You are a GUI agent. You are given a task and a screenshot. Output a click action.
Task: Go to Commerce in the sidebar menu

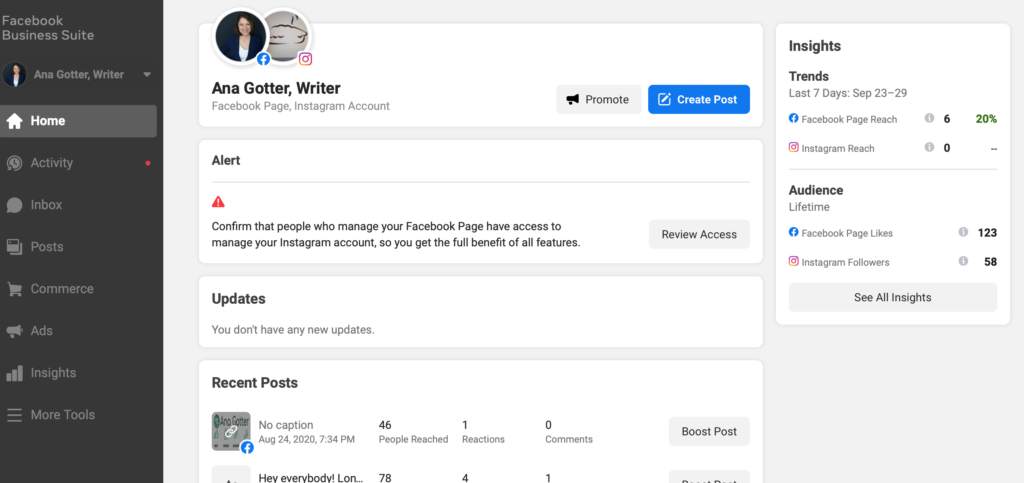62,289
